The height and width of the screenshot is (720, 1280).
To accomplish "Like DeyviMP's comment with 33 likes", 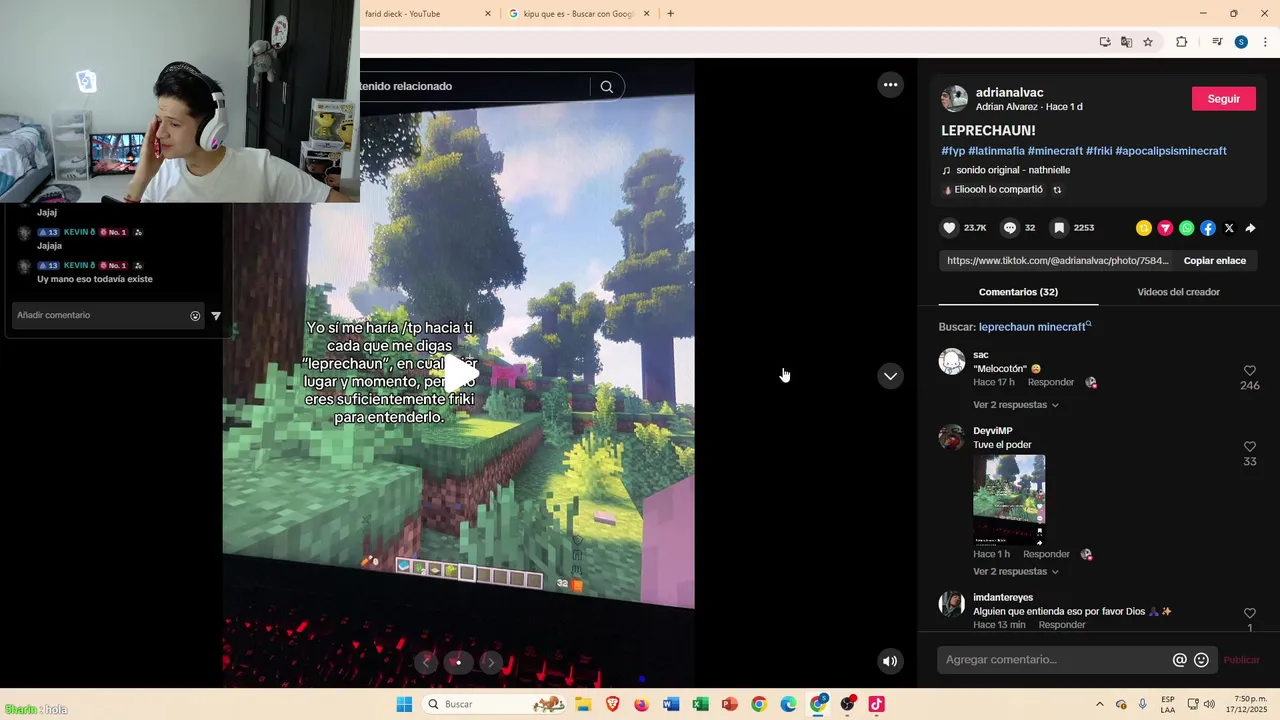I will [1249, 447].
